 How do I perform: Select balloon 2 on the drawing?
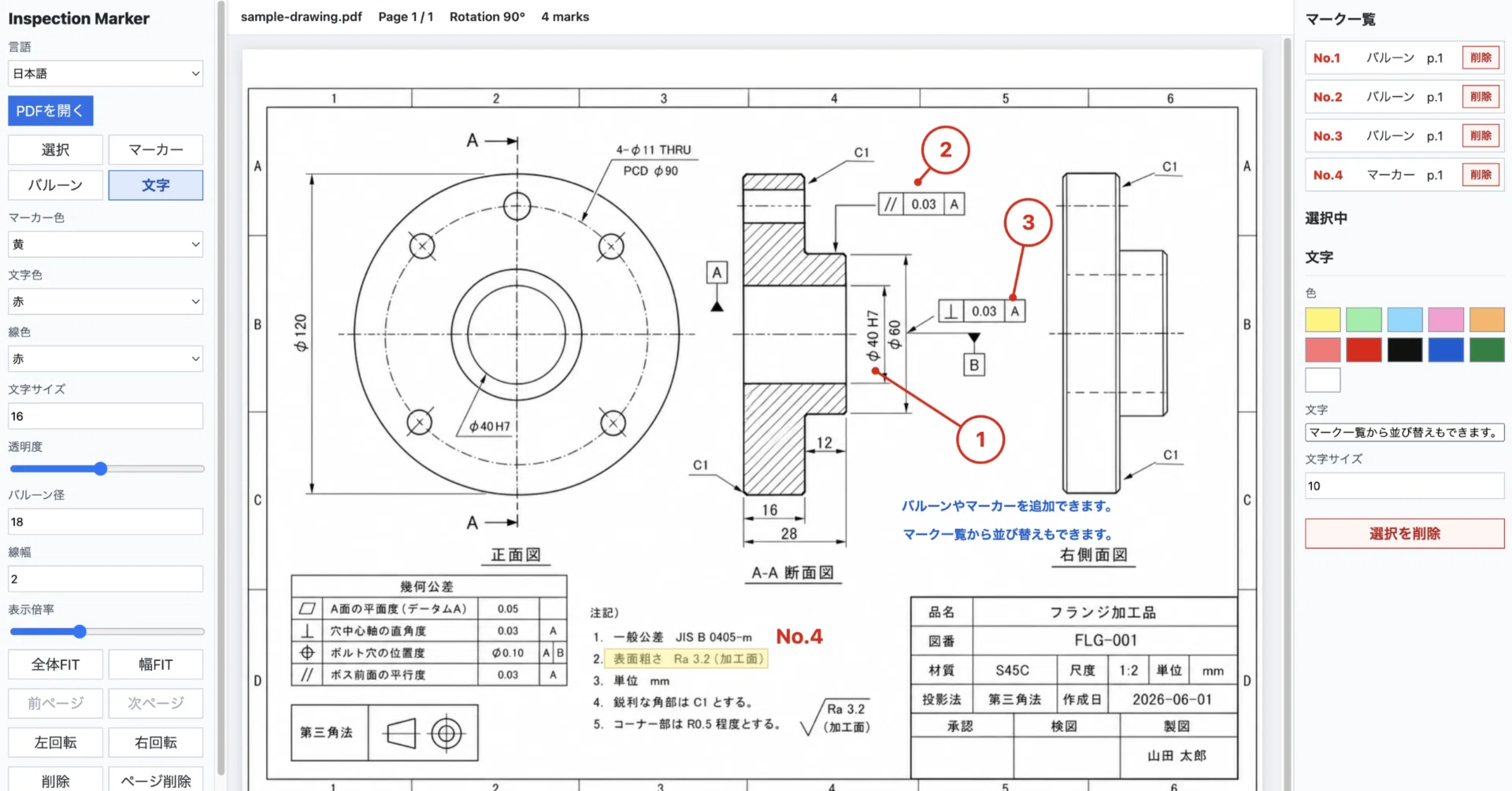(x=945, y=150)
